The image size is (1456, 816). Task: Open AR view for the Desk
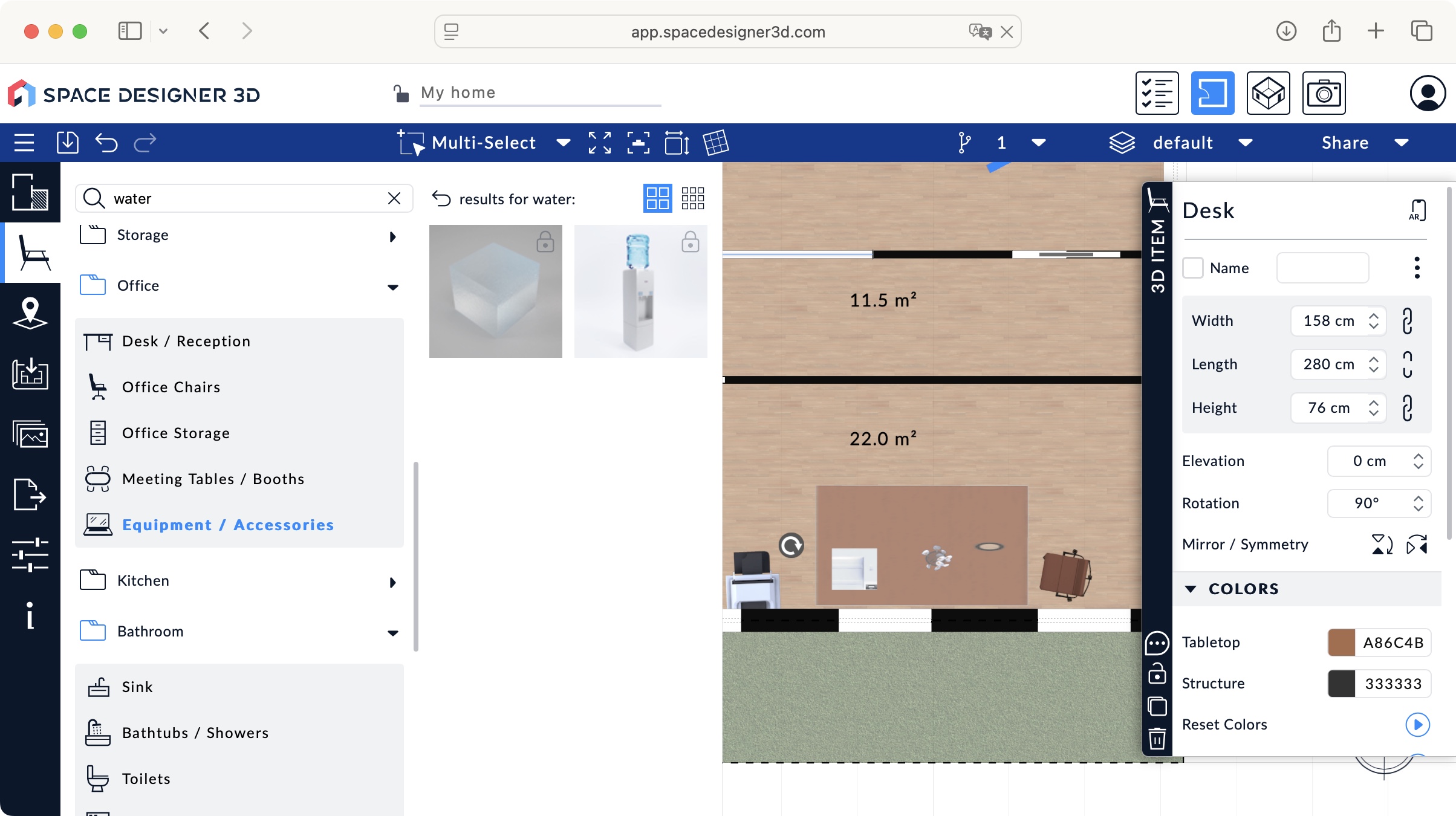click(1417, 210)
